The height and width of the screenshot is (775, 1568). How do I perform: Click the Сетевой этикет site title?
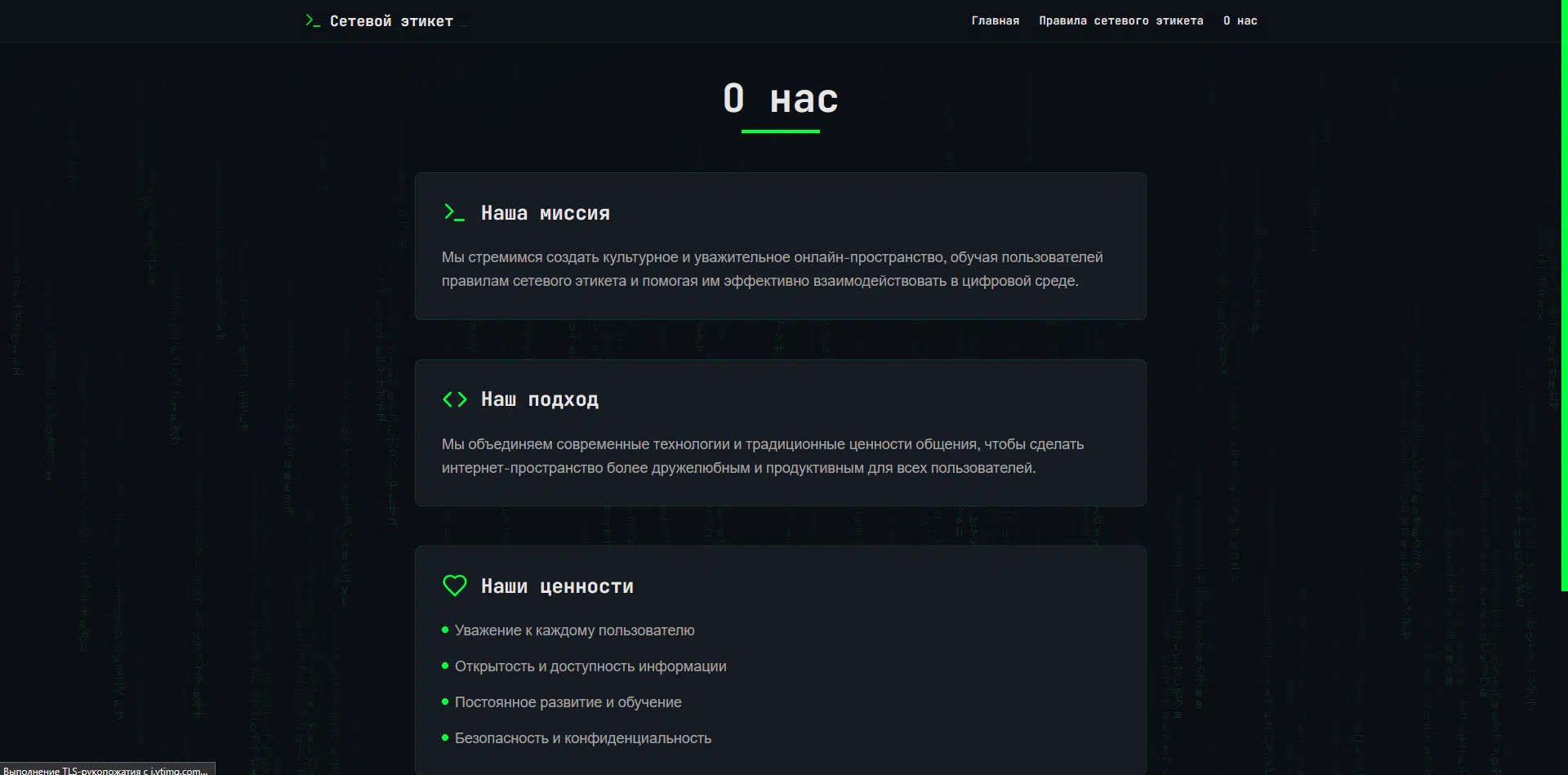pyautogui.click(x=391, y=21)
